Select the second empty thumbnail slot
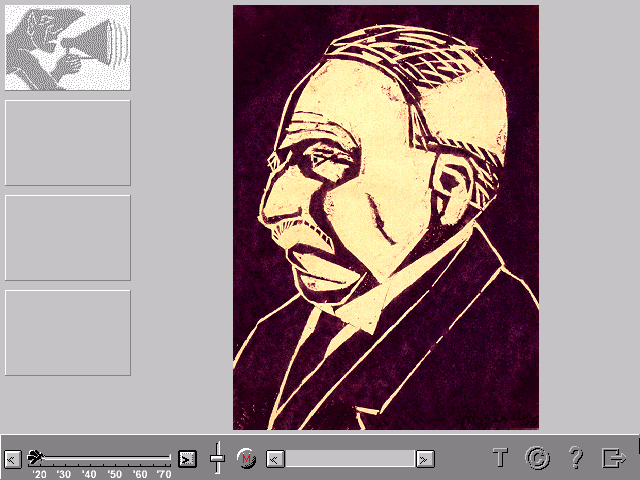The width and height of the screenshot is (640, 480). point(68,143)
